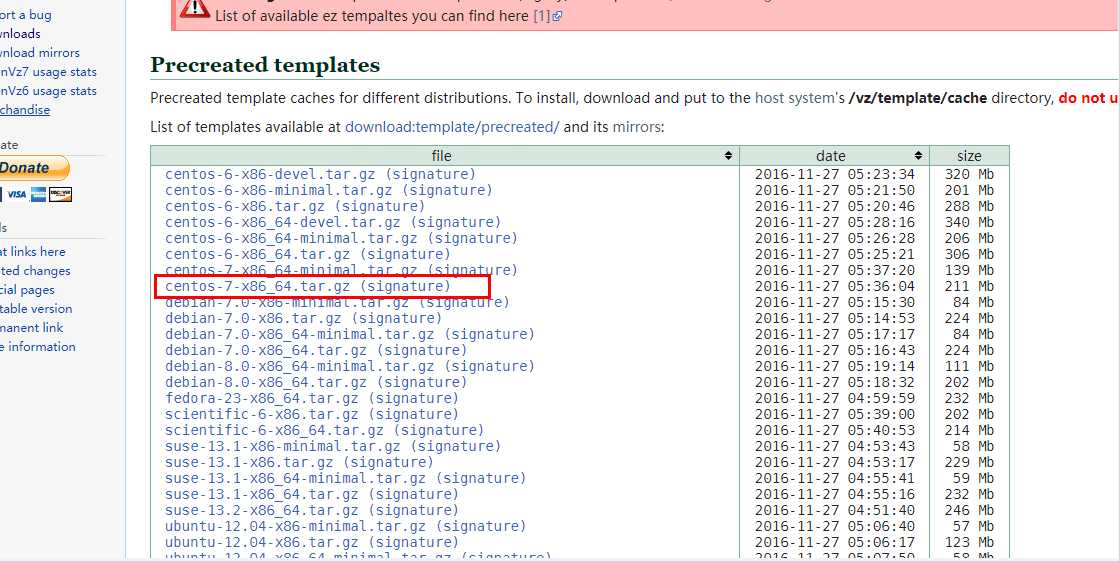Click date cell 2016-11-27 04:59:59
The width and height of the screenshot is (1119, 561).
(834, 398)
